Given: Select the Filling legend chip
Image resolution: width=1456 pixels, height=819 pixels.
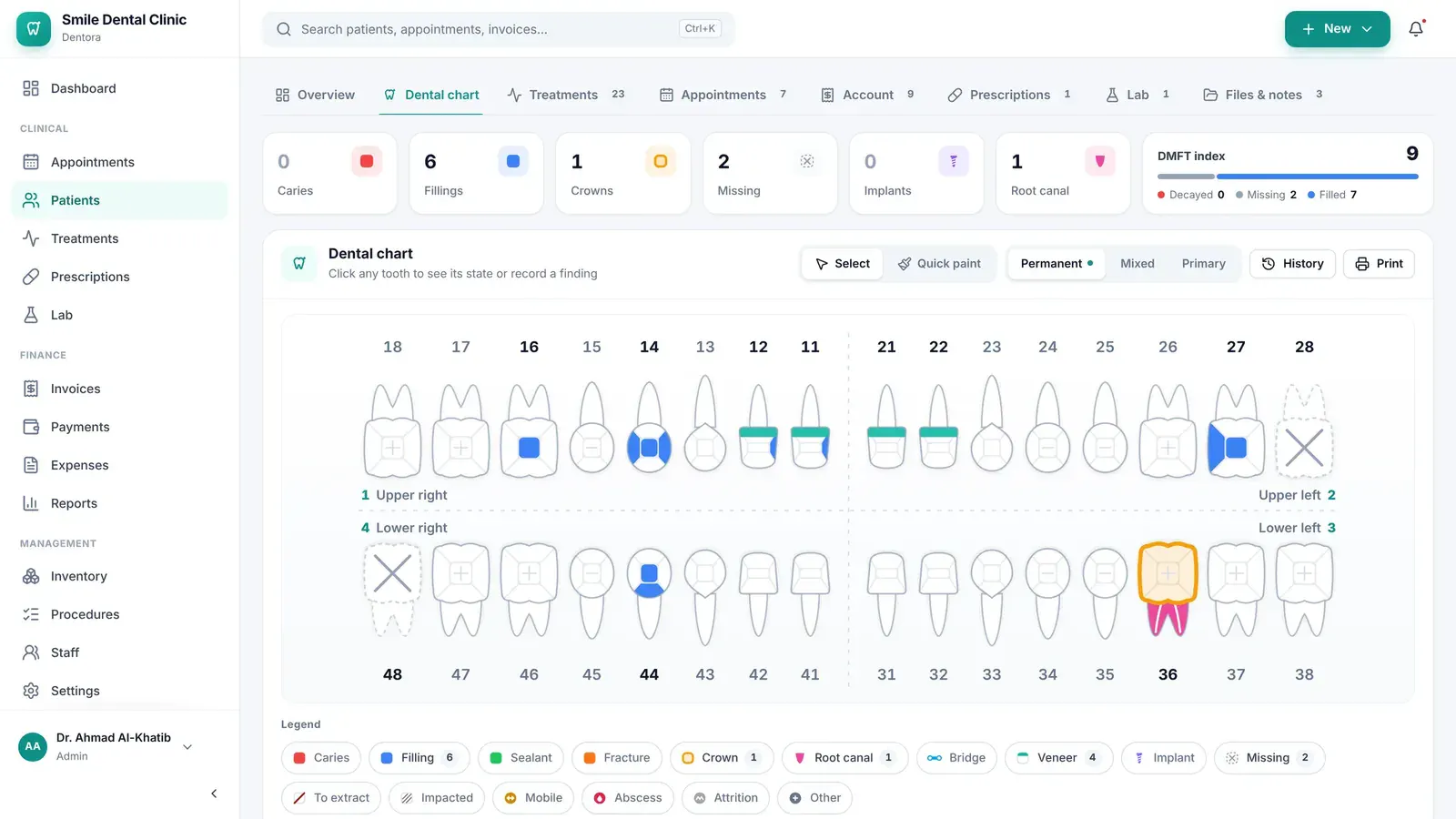Looking at the screenshot, I should coord(419,758).
